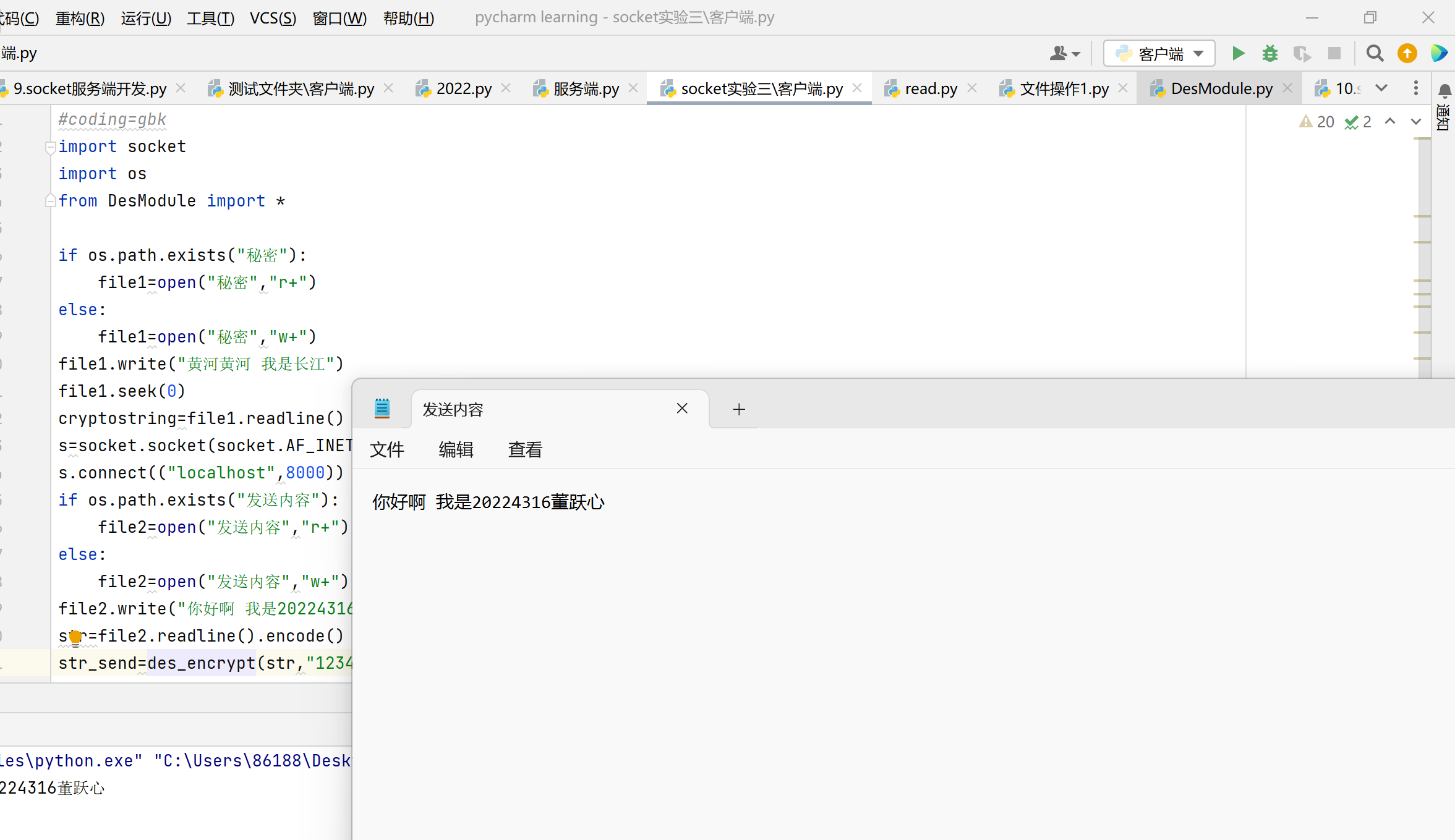Stop the running program with the square icon
Image resolution: width=1455 pixels, height=840 pixels.
pyautogui.click(x=1334, y=53)
